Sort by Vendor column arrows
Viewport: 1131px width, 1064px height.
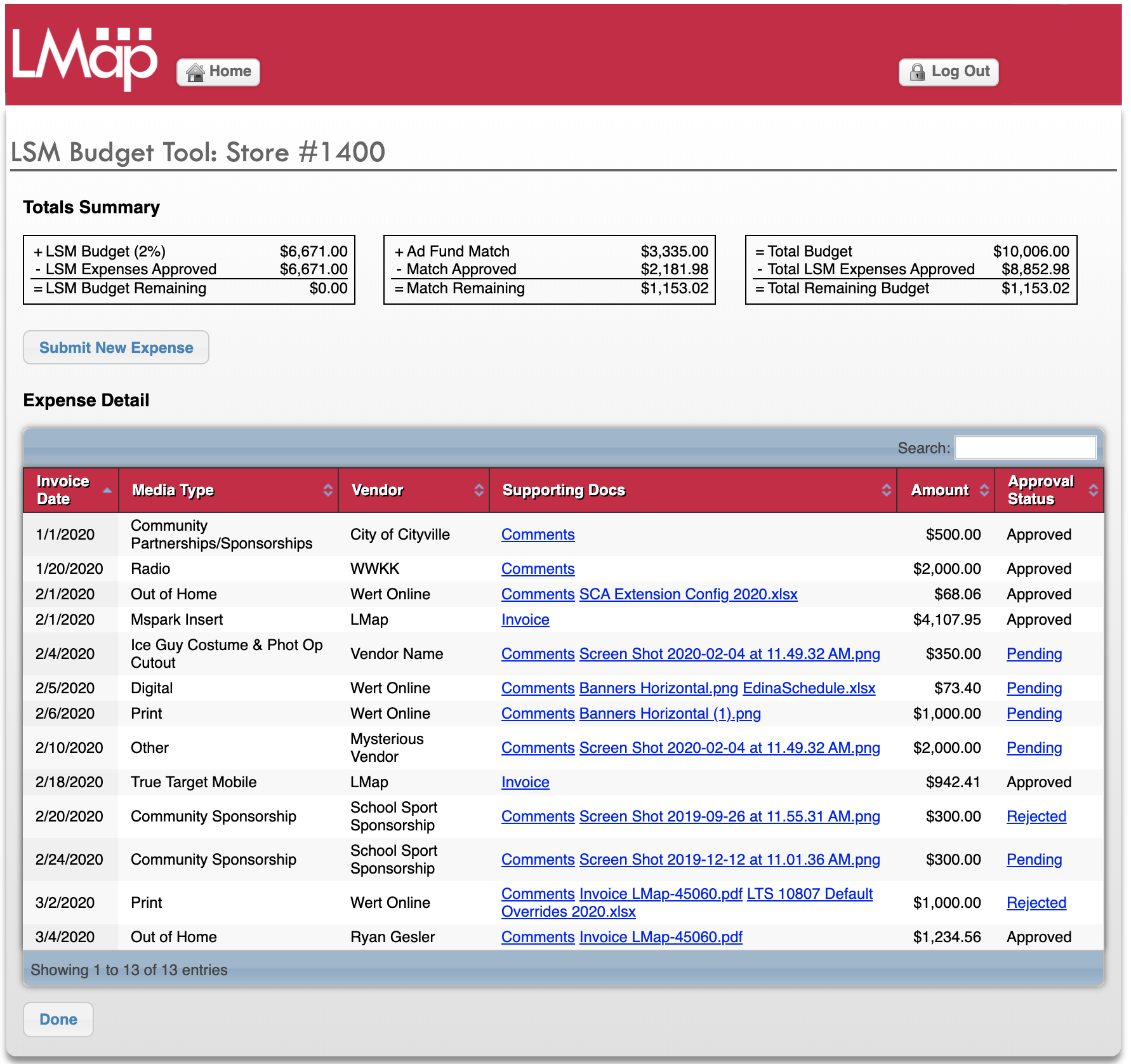pos(479,490)
